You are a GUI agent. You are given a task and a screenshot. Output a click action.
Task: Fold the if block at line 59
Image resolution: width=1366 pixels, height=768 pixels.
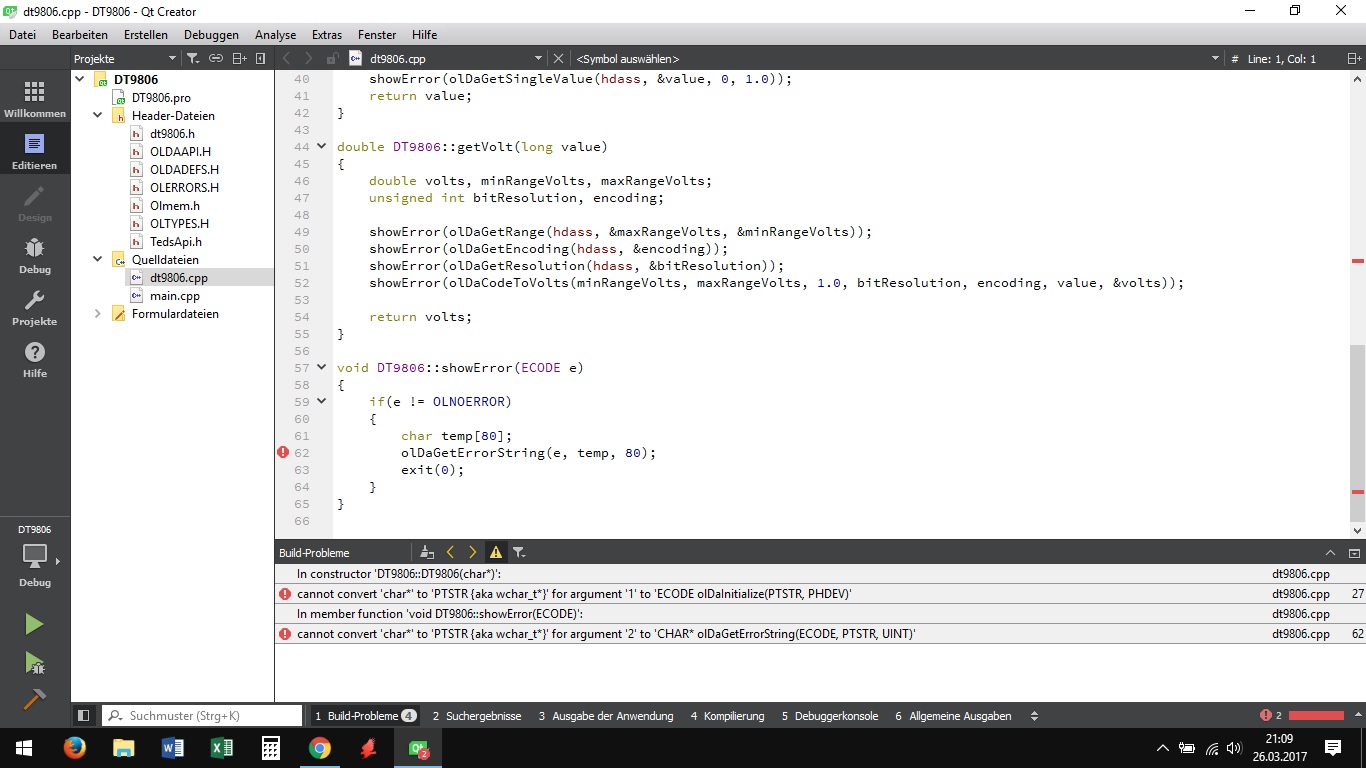tap(321, 402)
